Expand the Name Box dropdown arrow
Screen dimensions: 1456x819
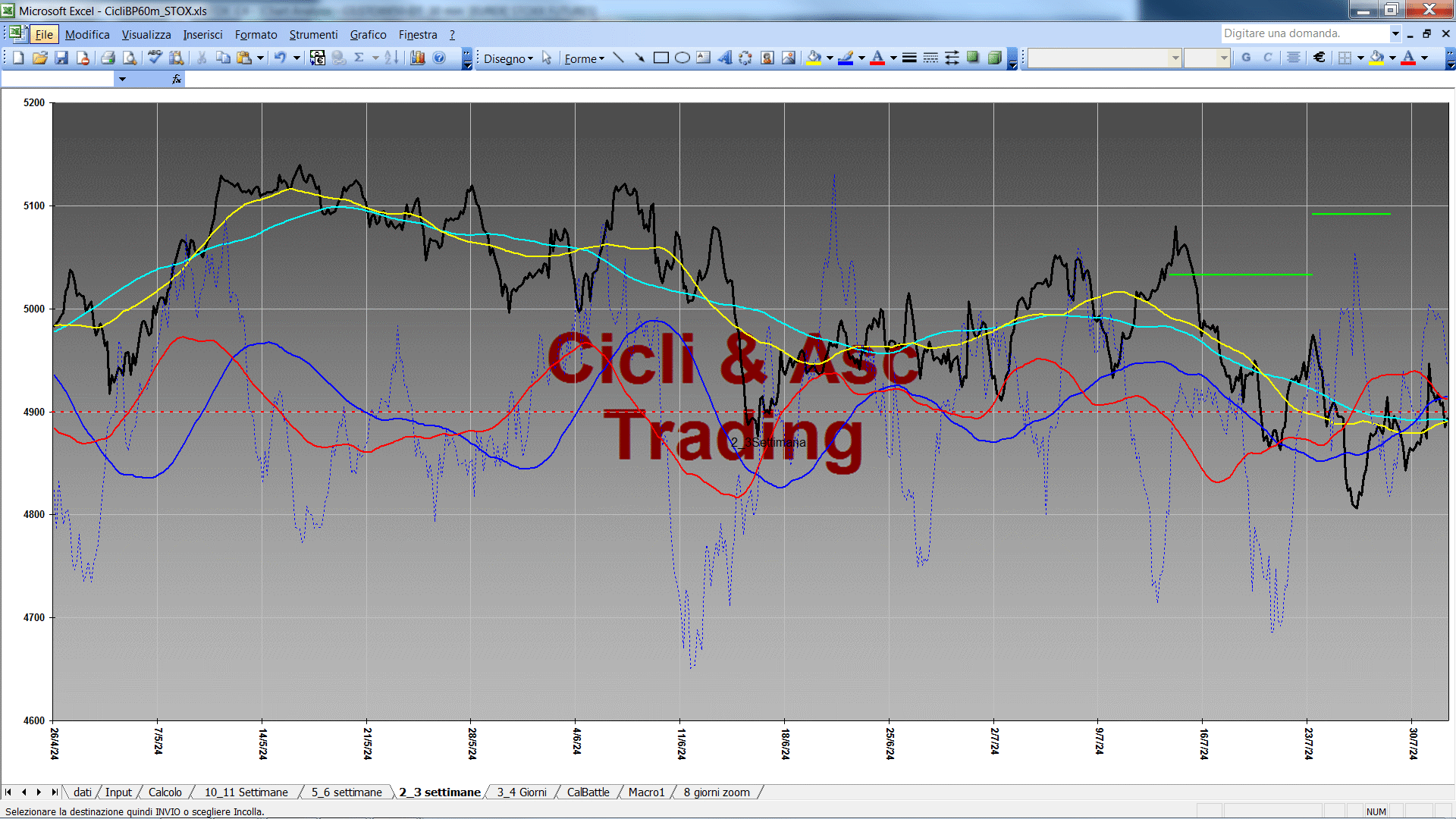pos(122,79)
